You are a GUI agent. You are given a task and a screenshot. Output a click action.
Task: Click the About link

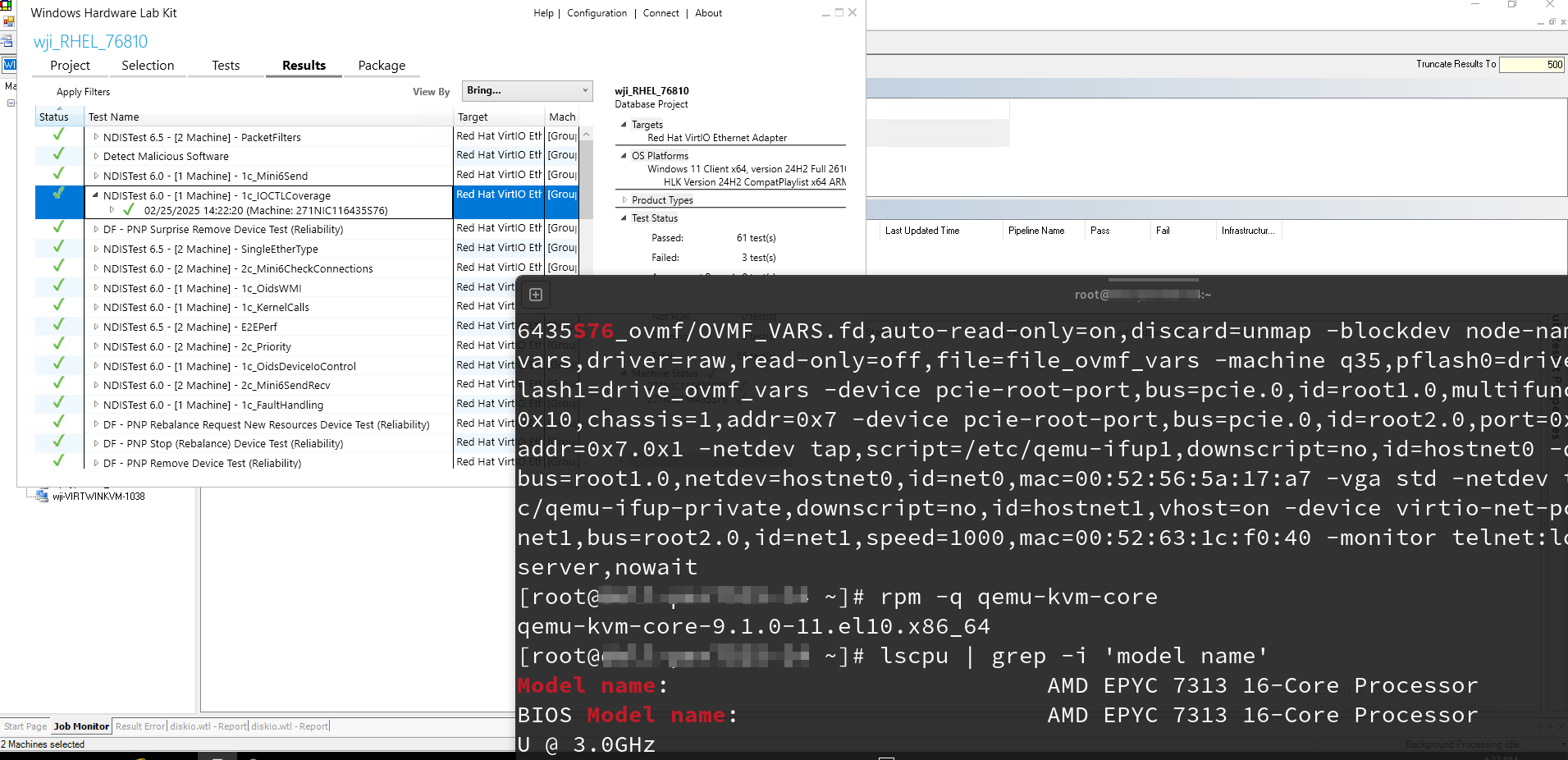[708, 13]
